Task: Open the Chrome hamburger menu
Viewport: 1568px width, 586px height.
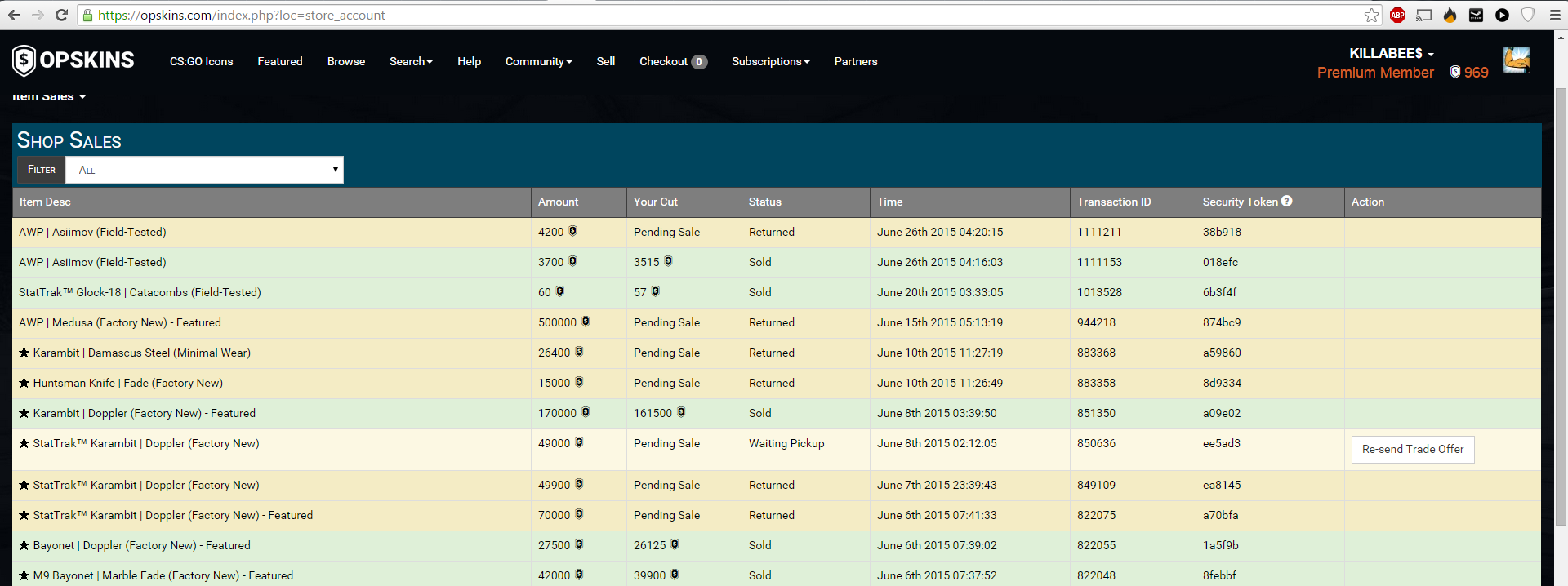Action: pyautogui.click(x=1554, y=15)
